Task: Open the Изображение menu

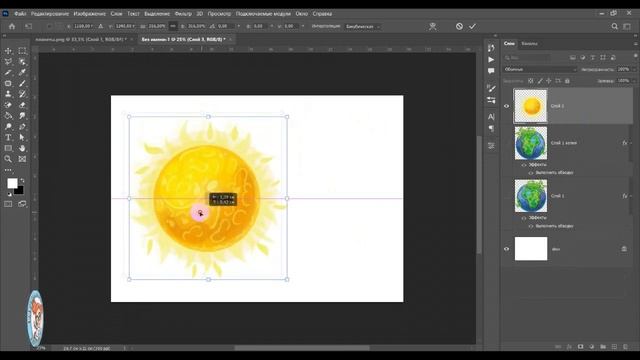Action: [89, 13]
